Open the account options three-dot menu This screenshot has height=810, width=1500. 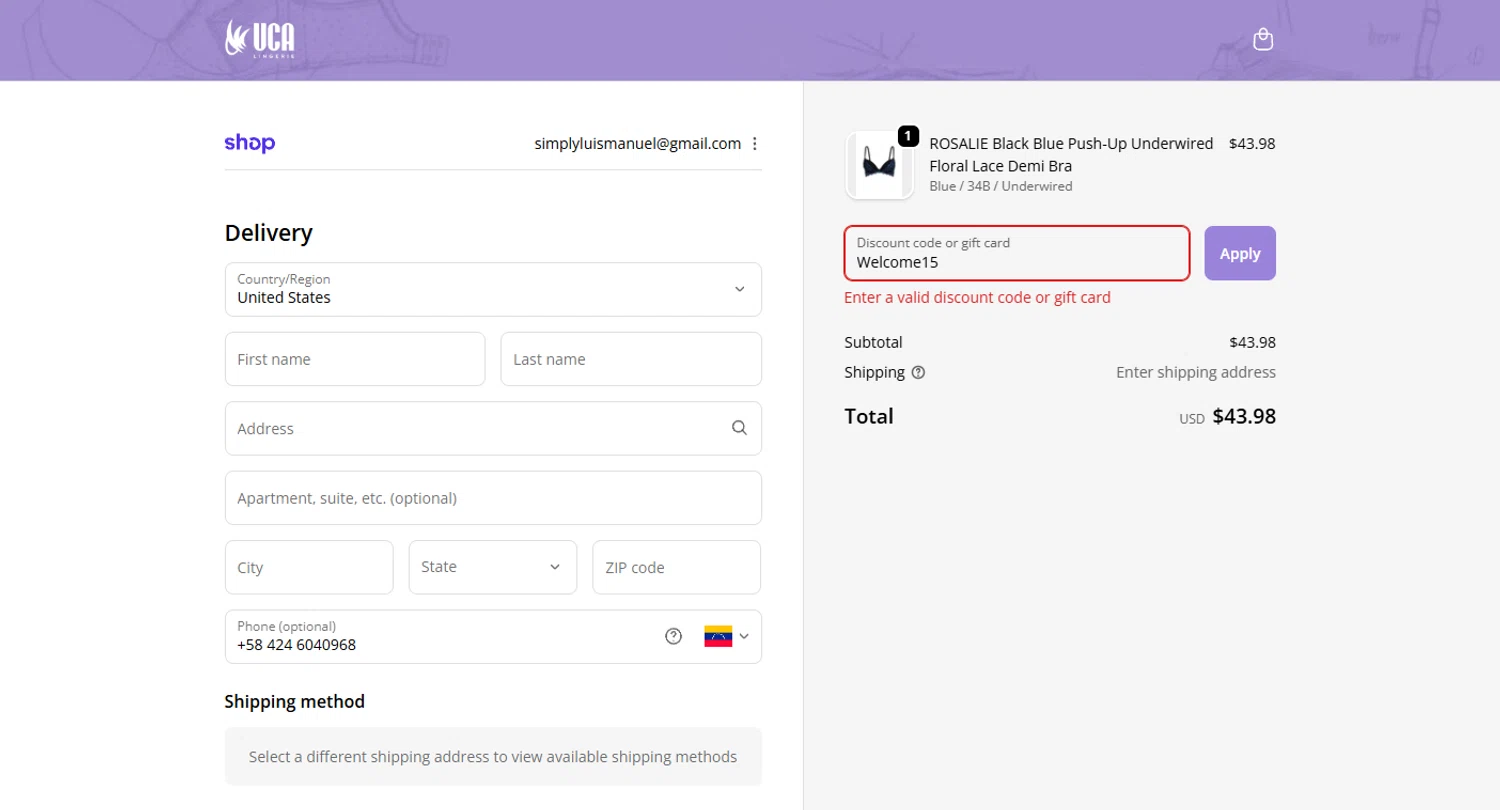click(755, 143)
